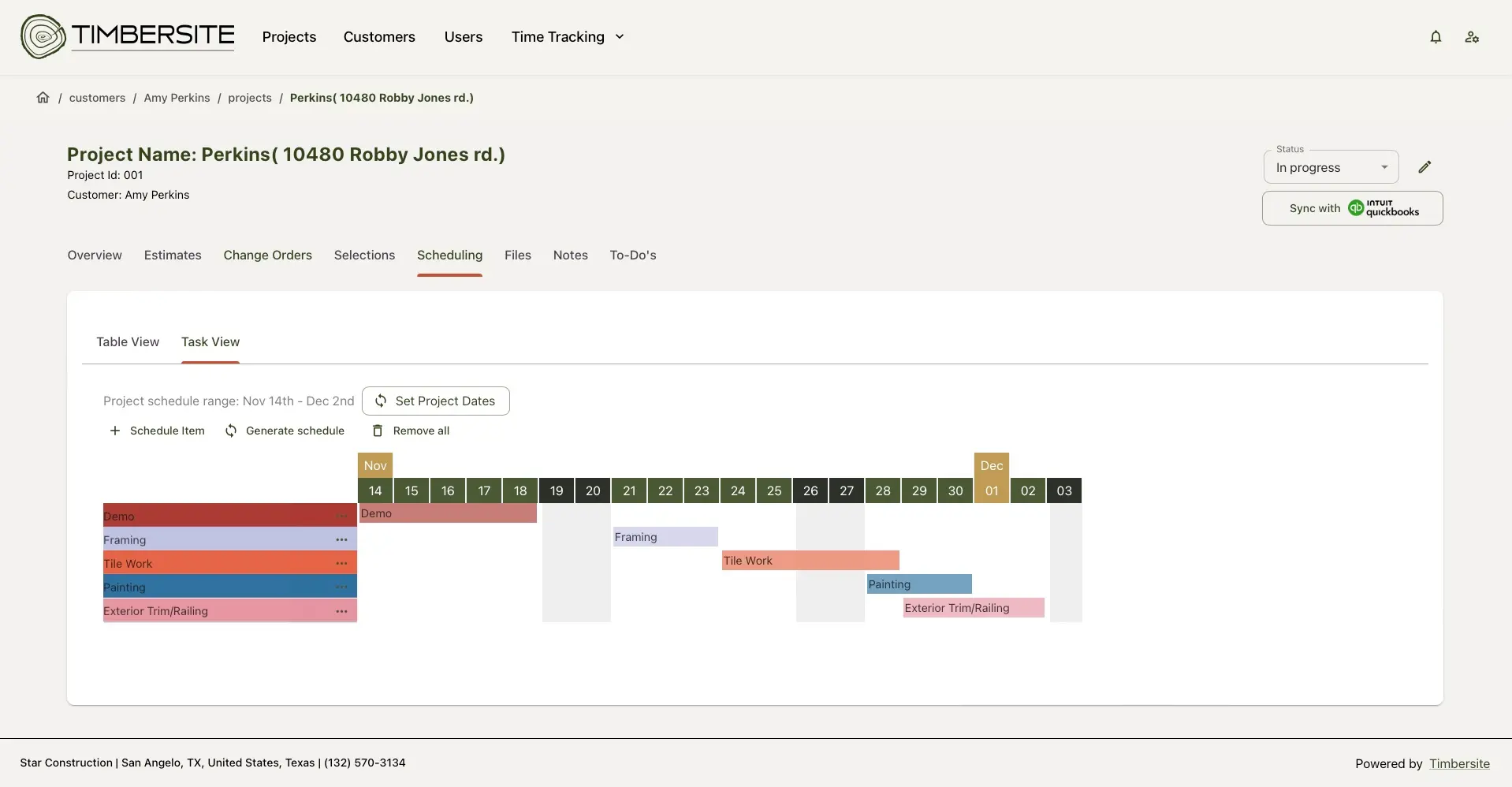Viewport: 1512px width, 787px height.
Task: Select the Tile Work bar in the timeline
Action: point(810,561)
